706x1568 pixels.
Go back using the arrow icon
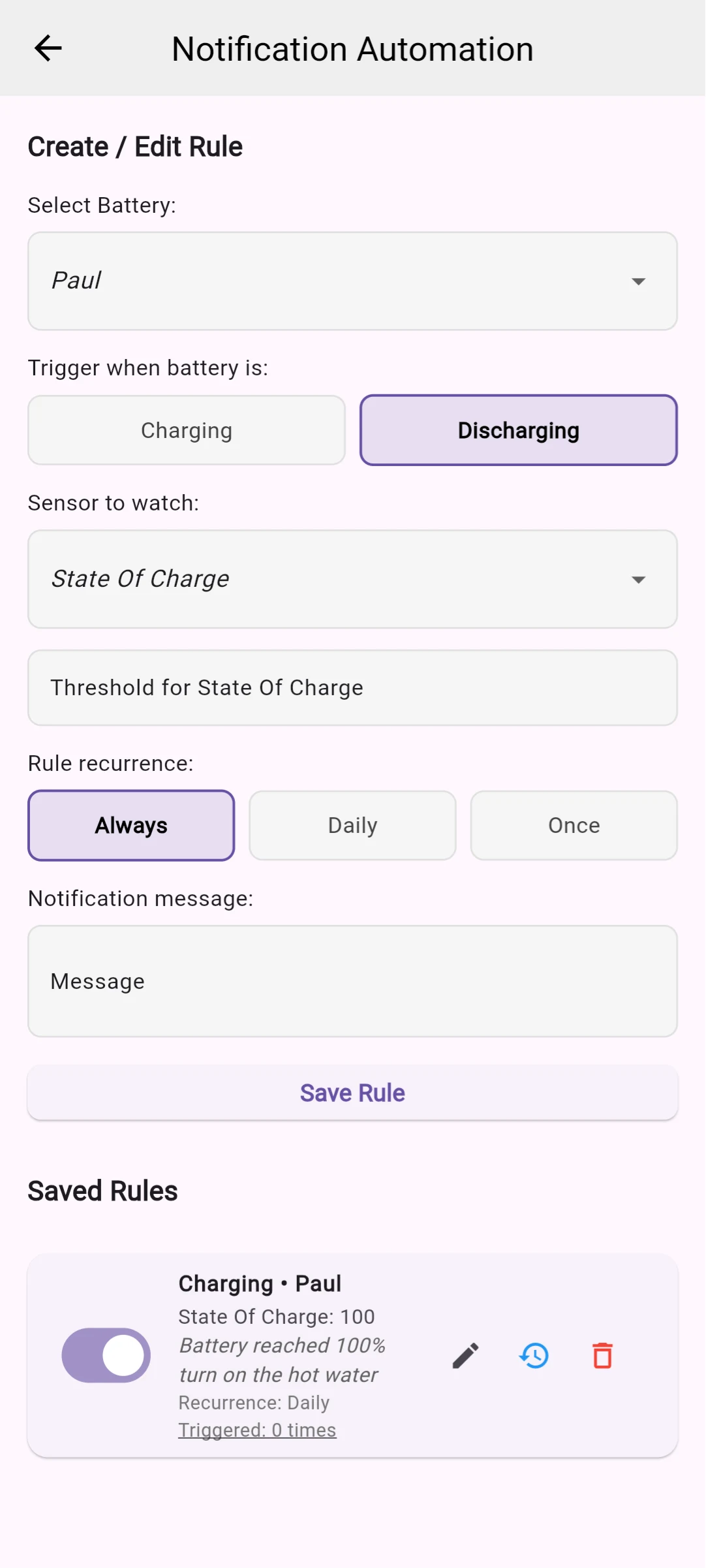(x=48, y=48)
